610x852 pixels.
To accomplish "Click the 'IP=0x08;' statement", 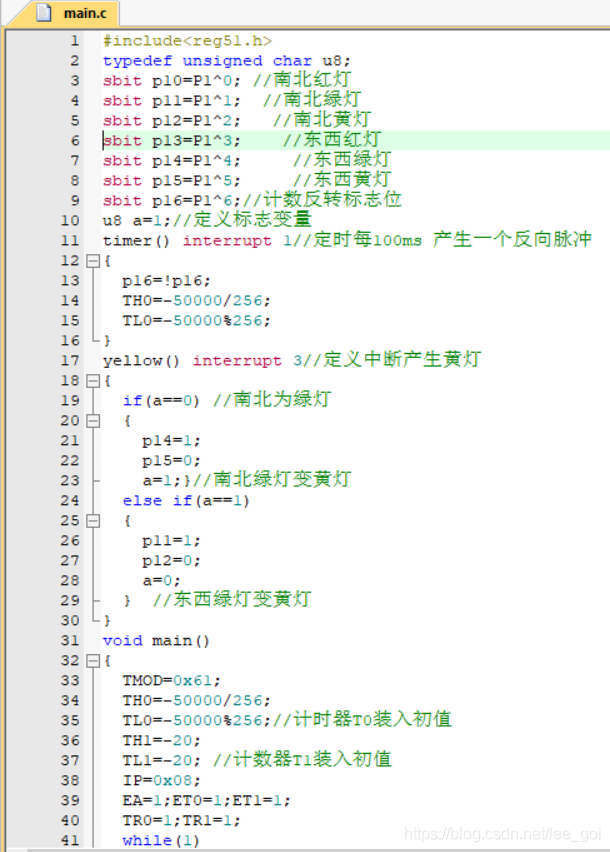I will (x=161, y=781).
